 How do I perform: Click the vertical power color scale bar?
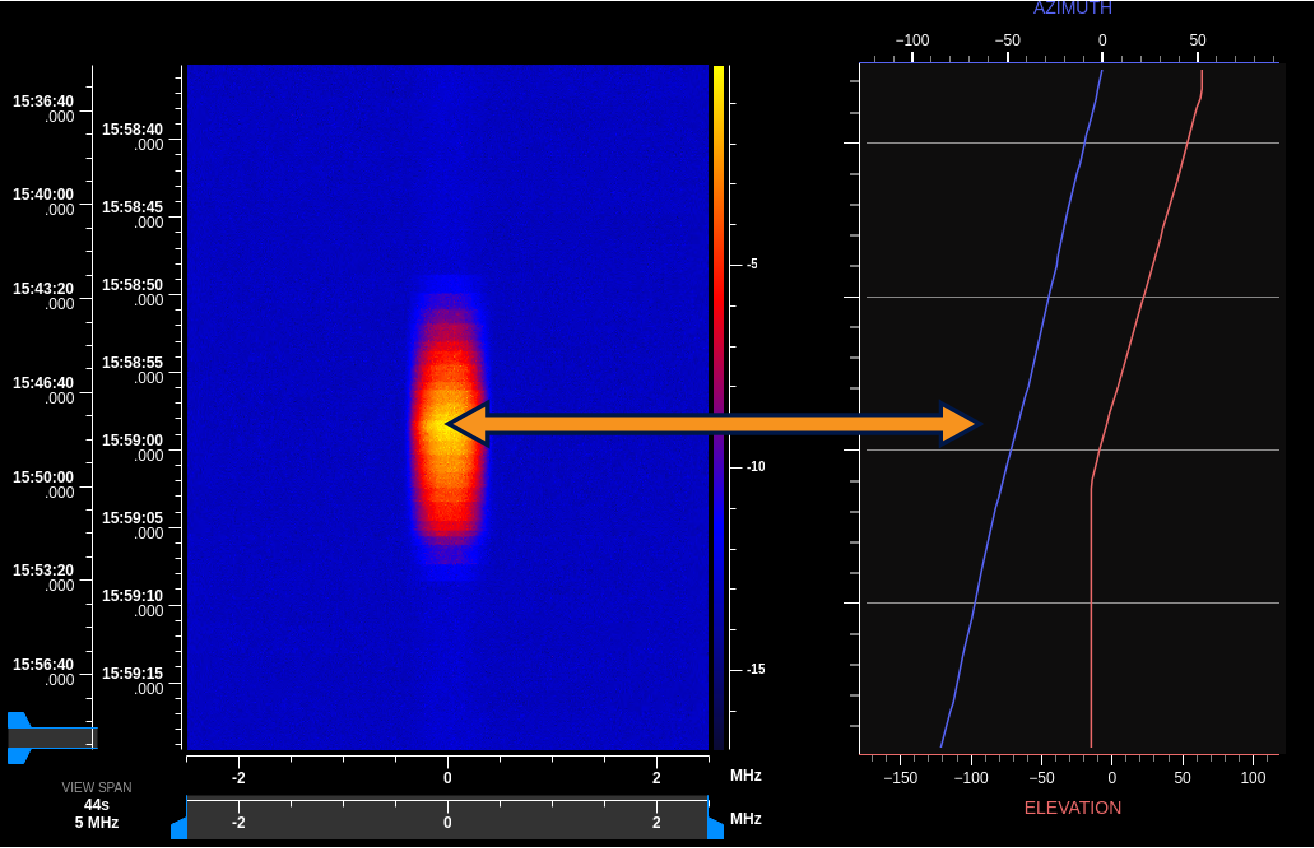click(x=718, y=400)
